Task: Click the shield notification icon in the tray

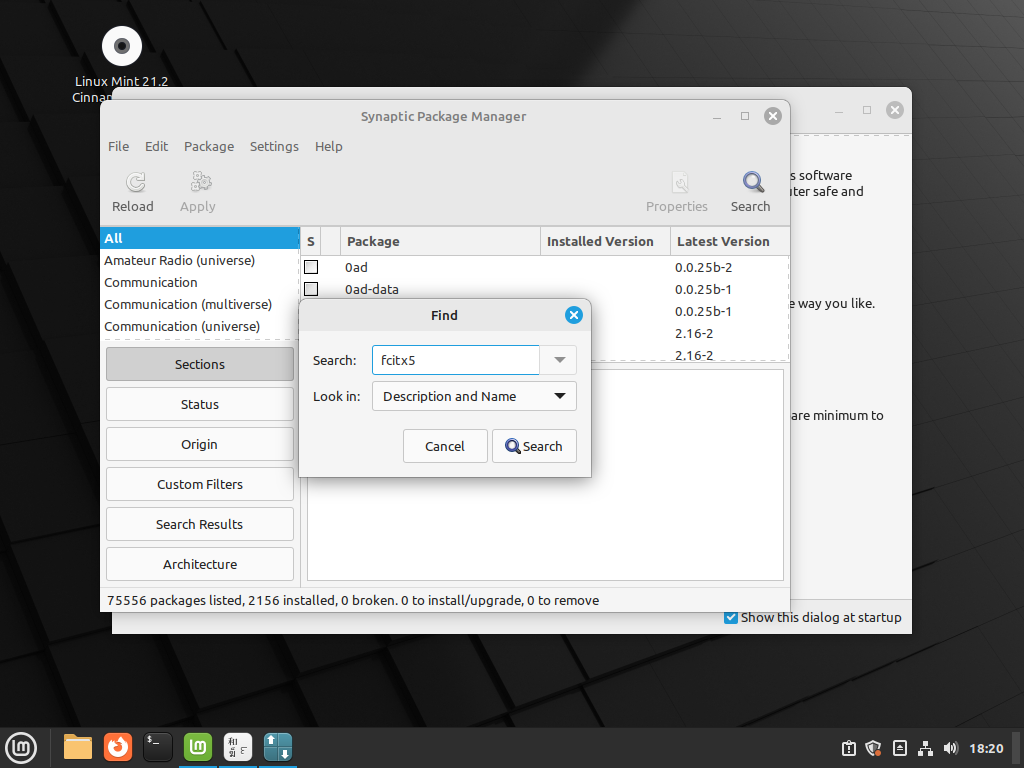Action: coord(873,747)
